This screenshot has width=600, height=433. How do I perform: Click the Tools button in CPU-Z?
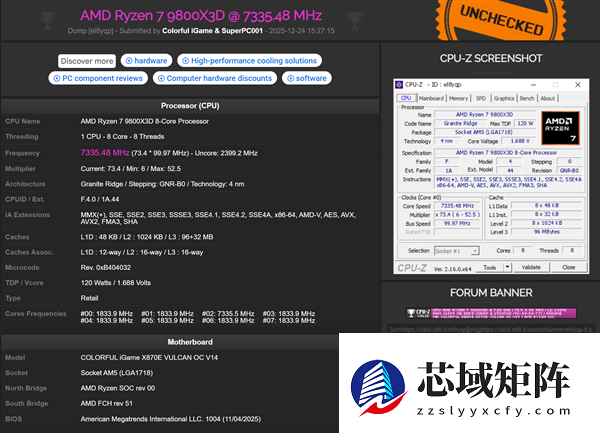(489, 267)
